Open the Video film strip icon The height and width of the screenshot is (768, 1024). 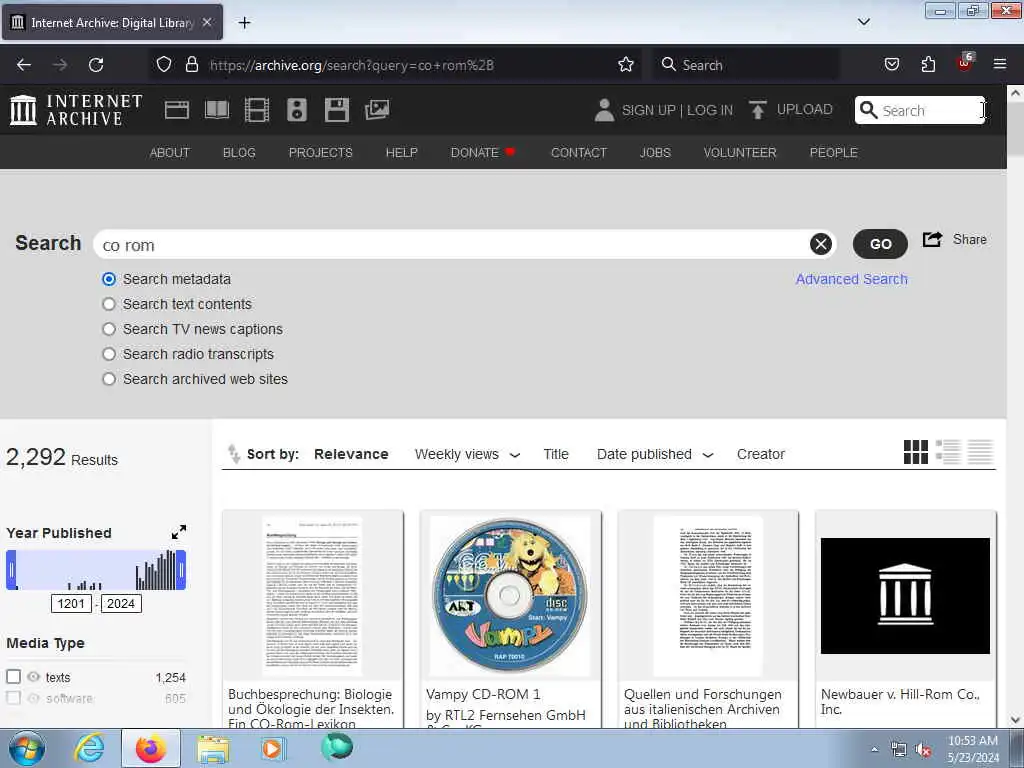257,110
